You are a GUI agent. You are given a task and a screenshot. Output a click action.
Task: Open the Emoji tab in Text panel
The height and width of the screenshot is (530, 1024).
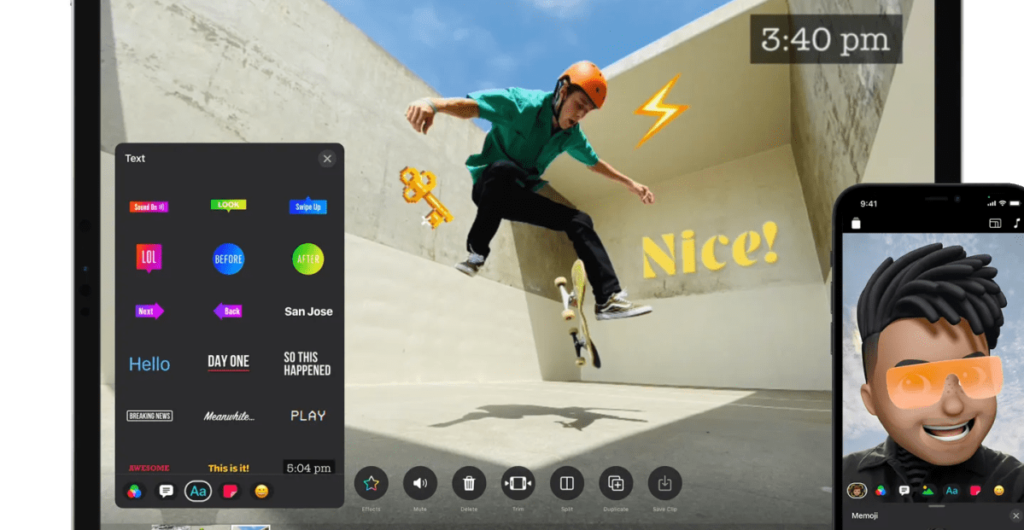(x=262, y=491)
